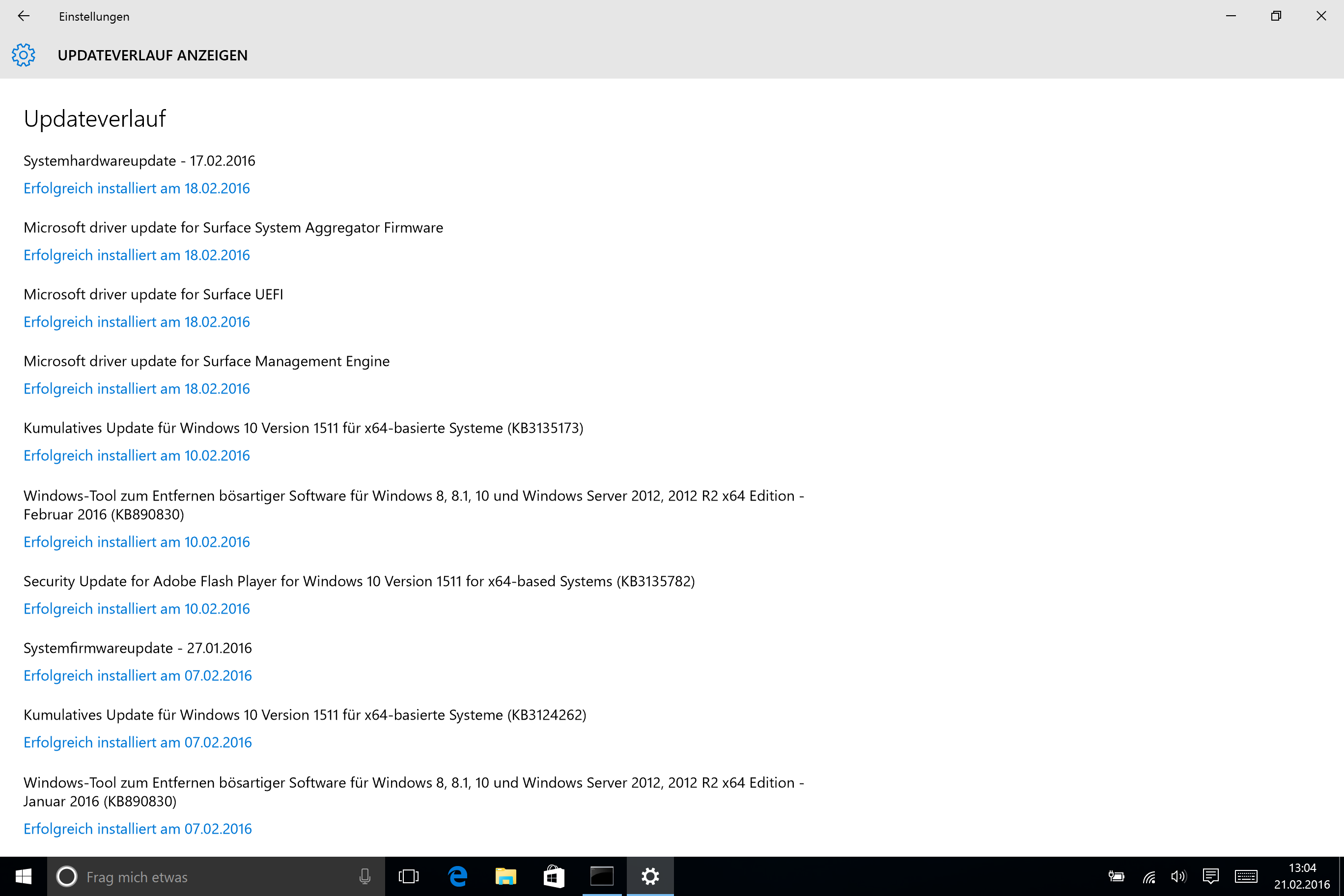Show the touch keyboard from tray

1246,876
